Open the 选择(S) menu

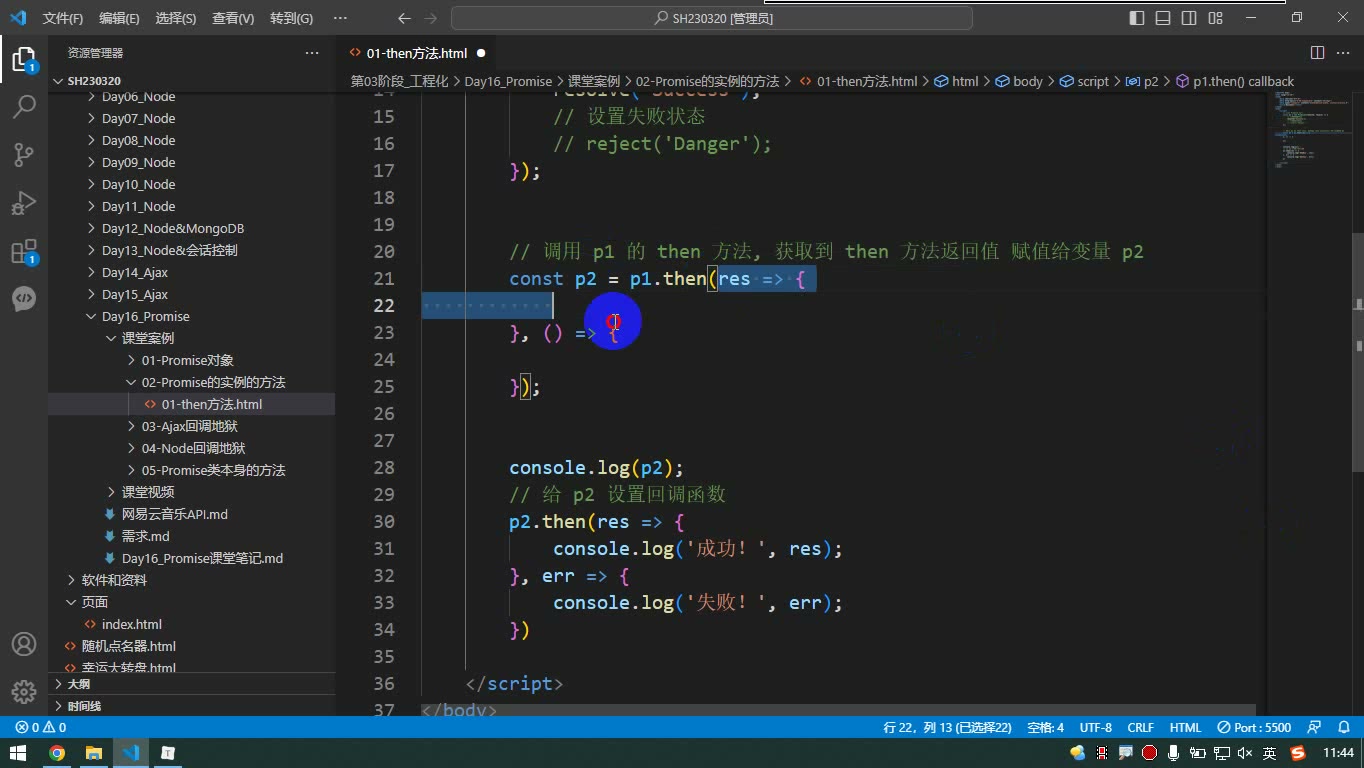(176, 18)
